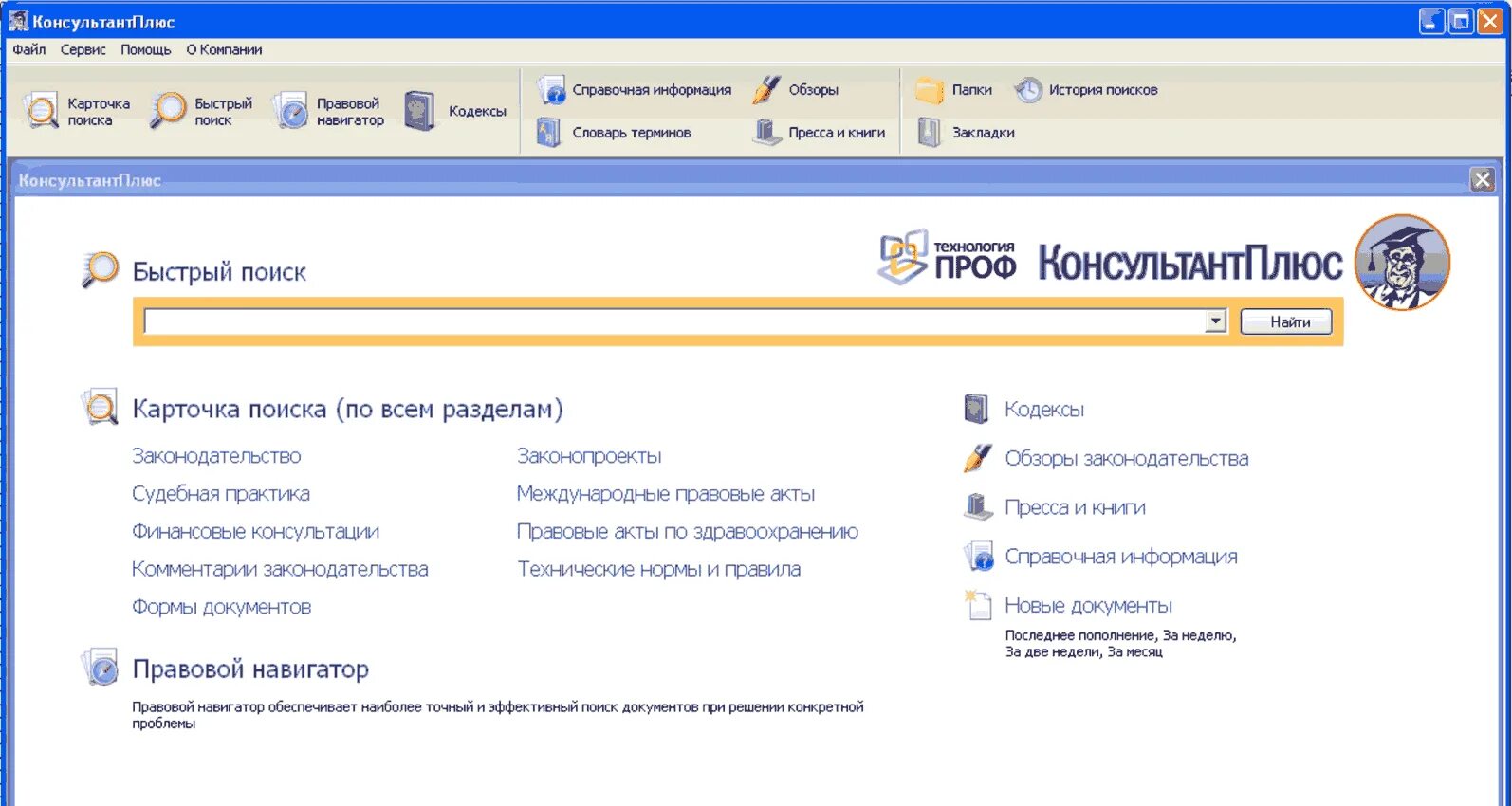Image resolution: width=1512 pixels, height=806 pixels.
Task: Select За две недели new documents filter
Action: pos(1053,651)
